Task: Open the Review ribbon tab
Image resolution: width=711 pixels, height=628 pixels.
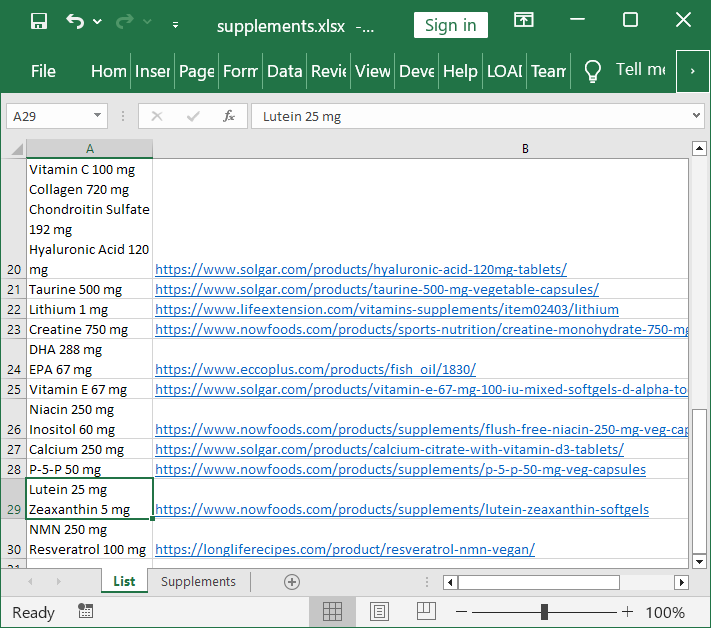Action: [x=328, y=71]
